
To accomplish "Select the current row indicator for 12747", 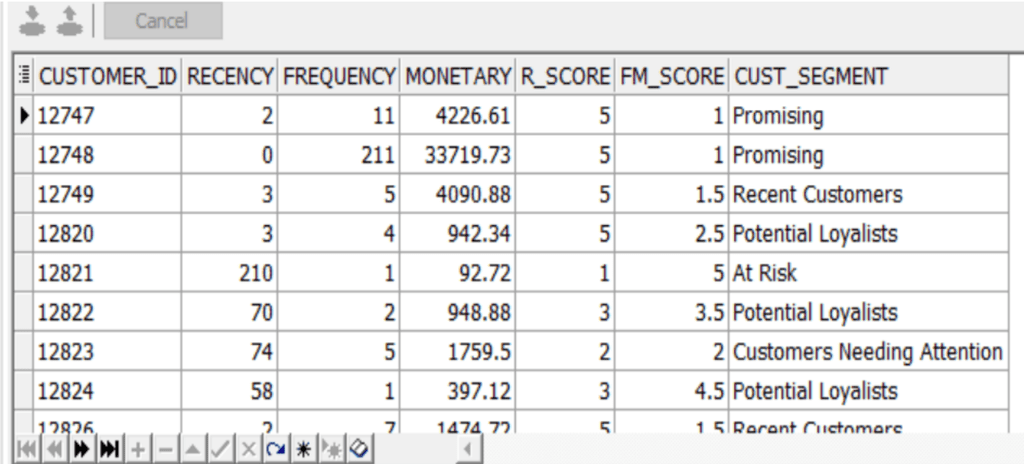I will 24,116.
